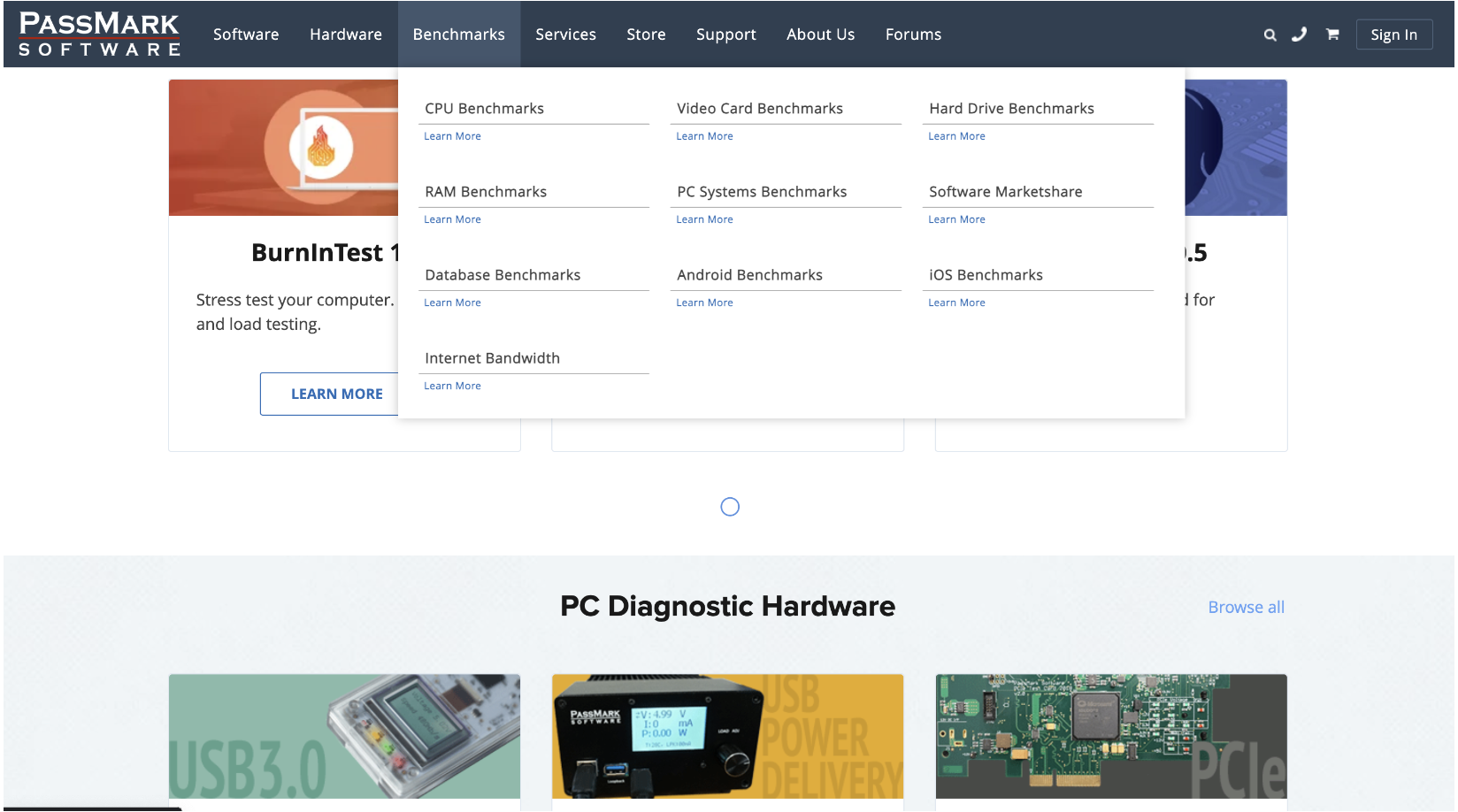Click BurnInTest LEARN MORE button
Viewport: 1458px width, 812px height.
[x=329, y=394]
